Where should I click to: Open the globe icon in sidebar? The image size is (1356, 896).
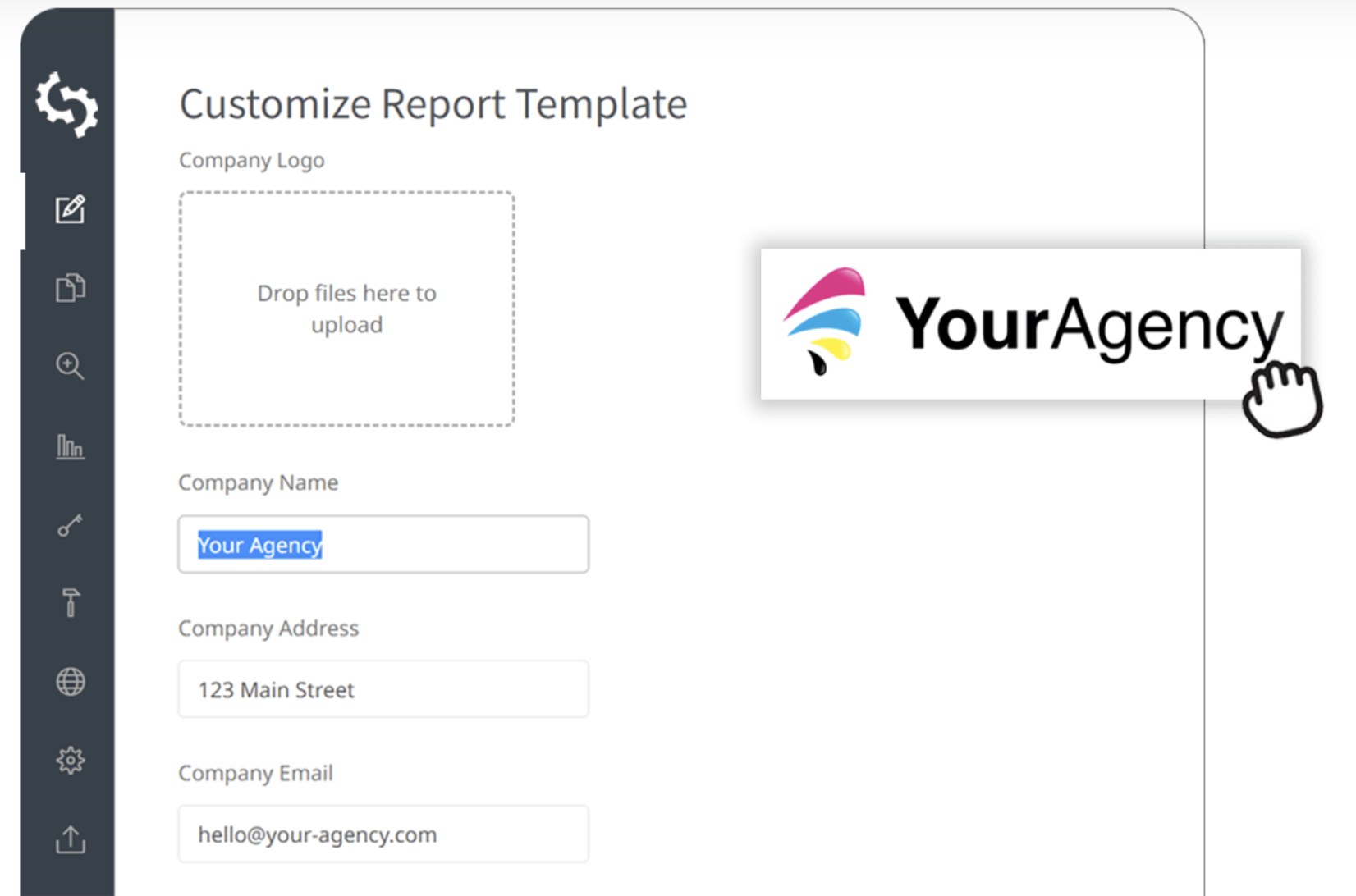tap(70, 682)
